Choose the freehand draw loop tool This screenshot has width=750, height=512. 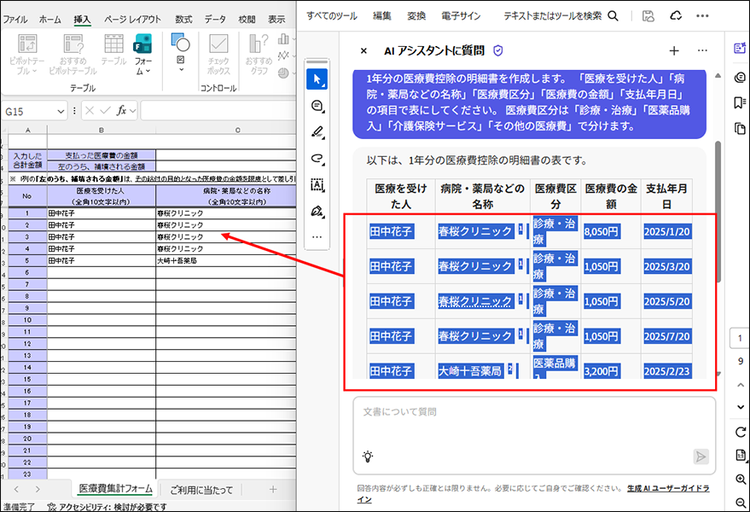(x=318, y=158)
